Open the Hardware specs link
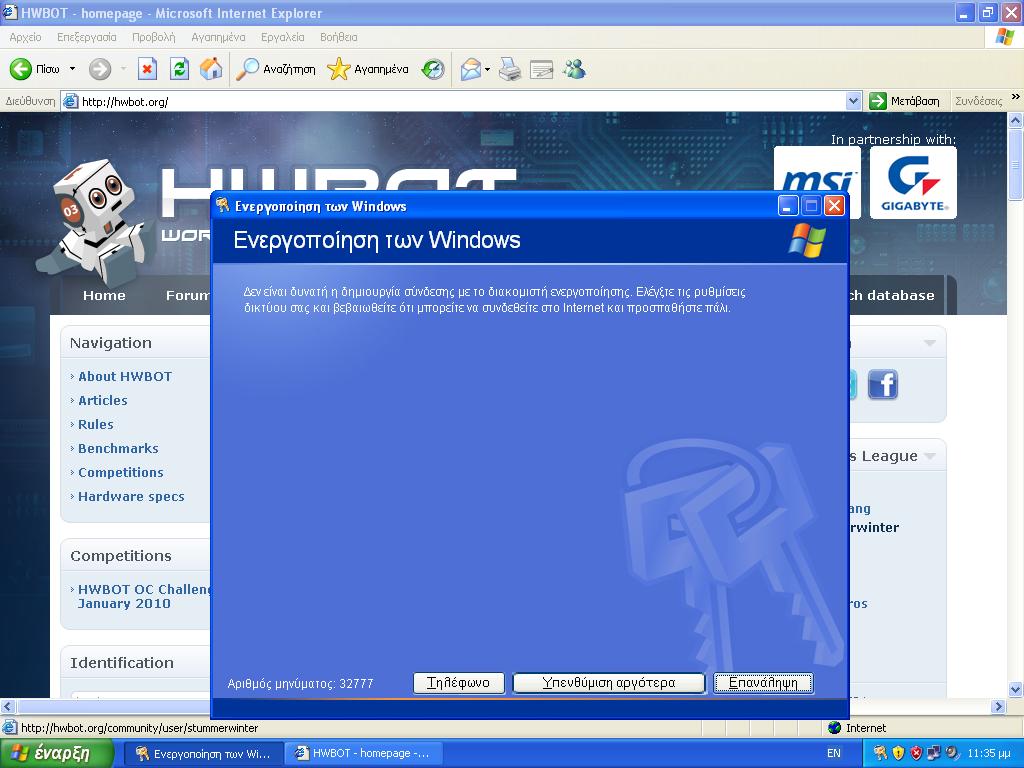Image resolution: width=1024 pixels, height=768 pixels. tap(131, 497)
